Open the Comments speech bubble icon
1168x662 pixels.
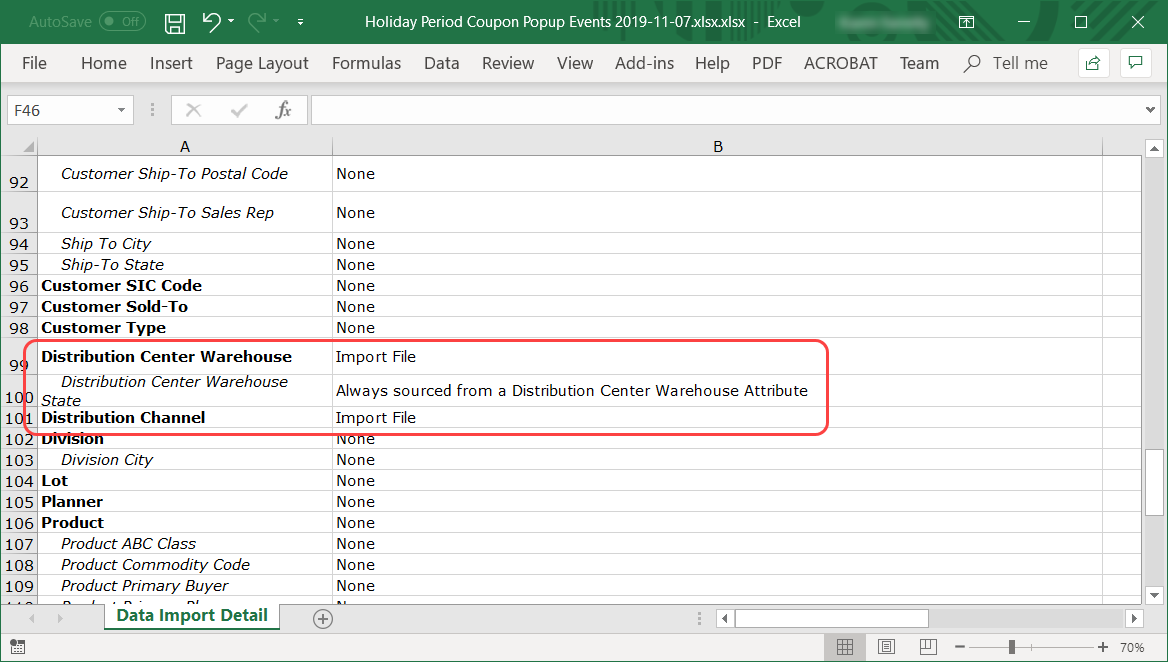click(x=1135, y=63)
